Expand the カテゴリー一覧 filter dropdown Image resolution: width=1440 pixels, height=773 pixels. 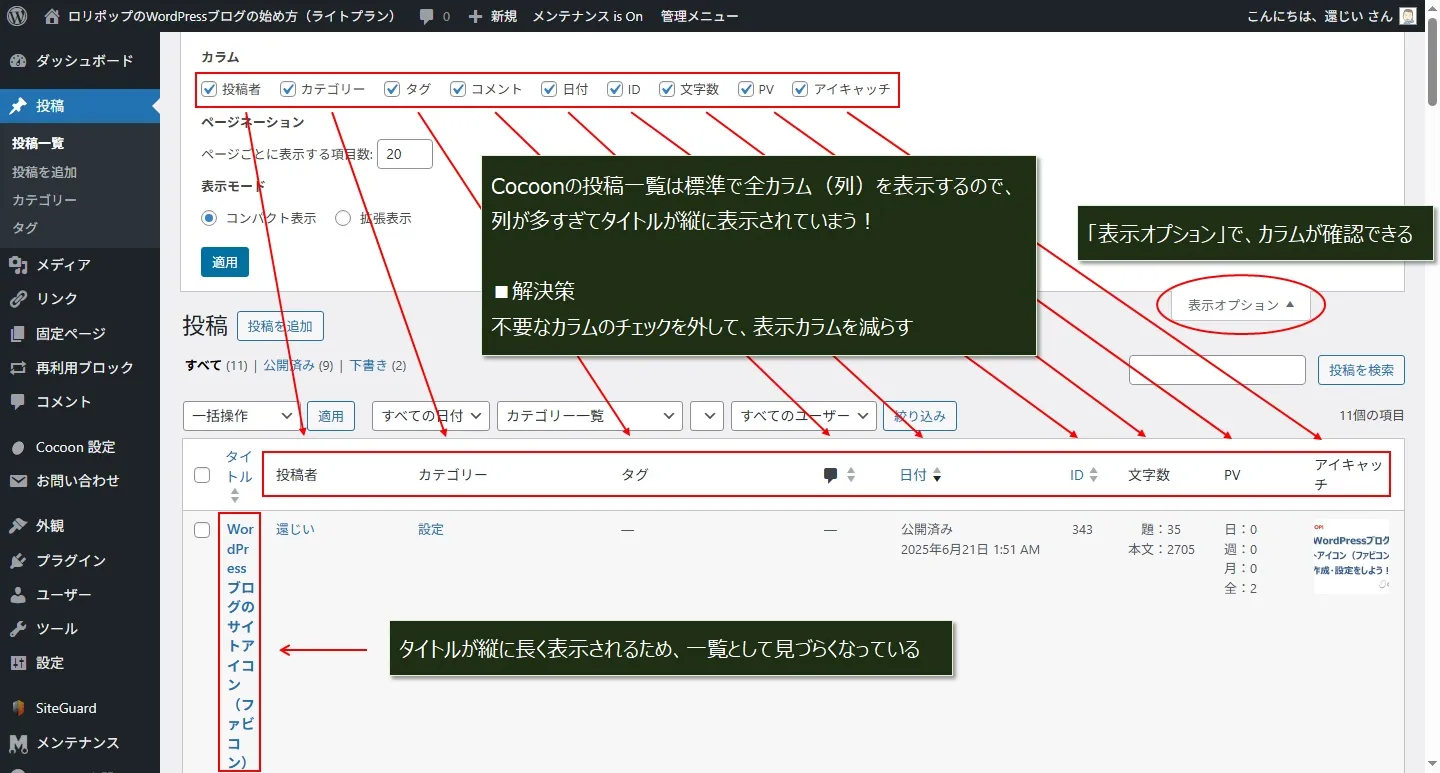589,416
